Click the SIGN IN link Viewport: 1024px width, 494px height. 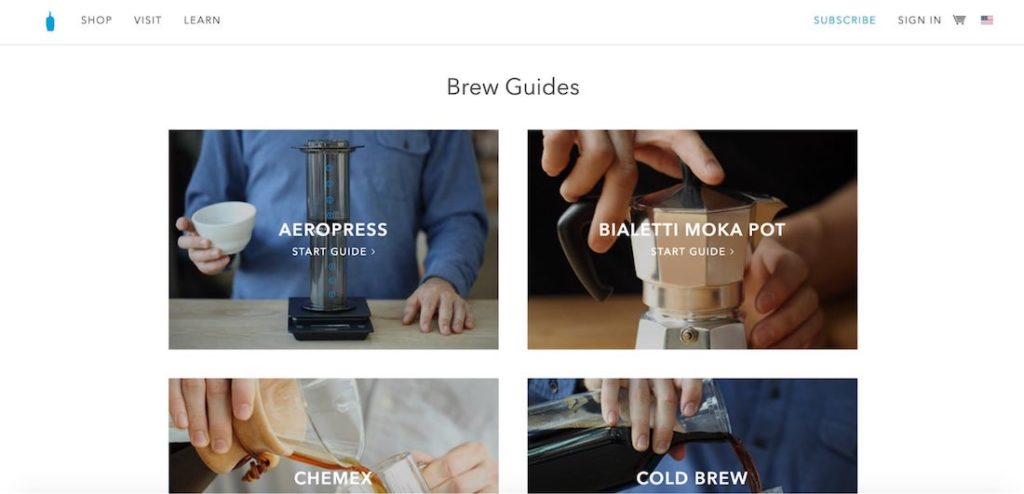point(920,20)
